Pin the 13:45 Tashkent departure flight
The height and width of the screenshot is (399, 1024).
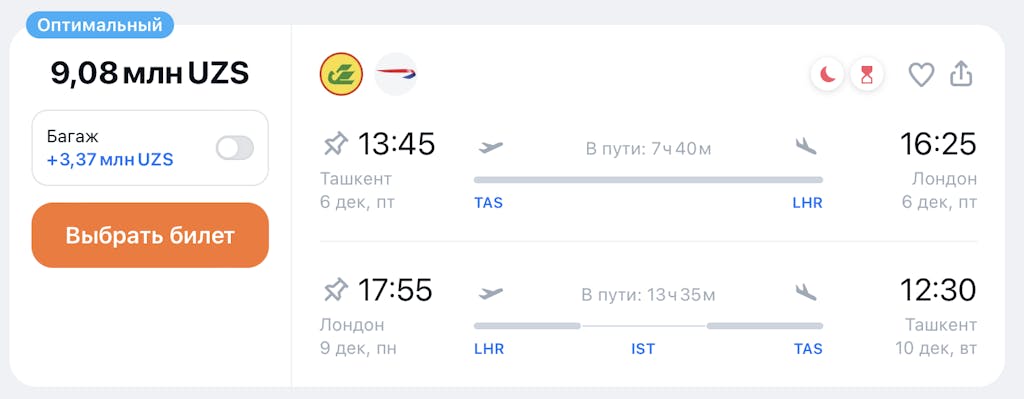[336, 144]
